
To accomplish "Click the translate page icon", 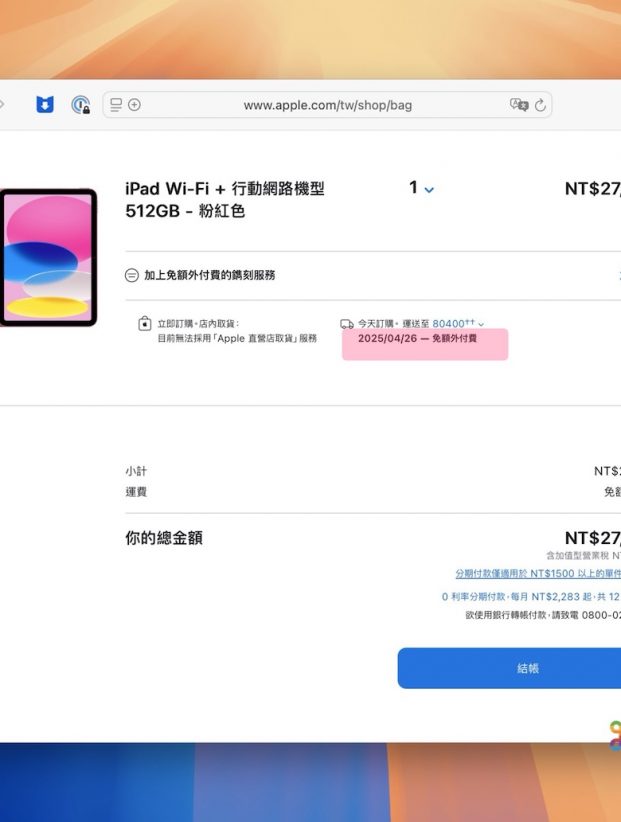I will point(518,105).
